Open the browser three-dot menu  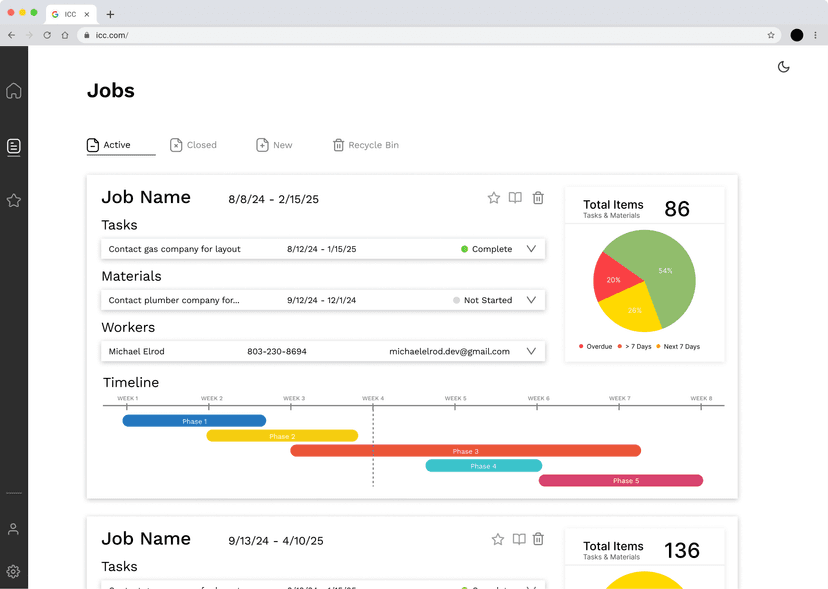pos(815,35)
